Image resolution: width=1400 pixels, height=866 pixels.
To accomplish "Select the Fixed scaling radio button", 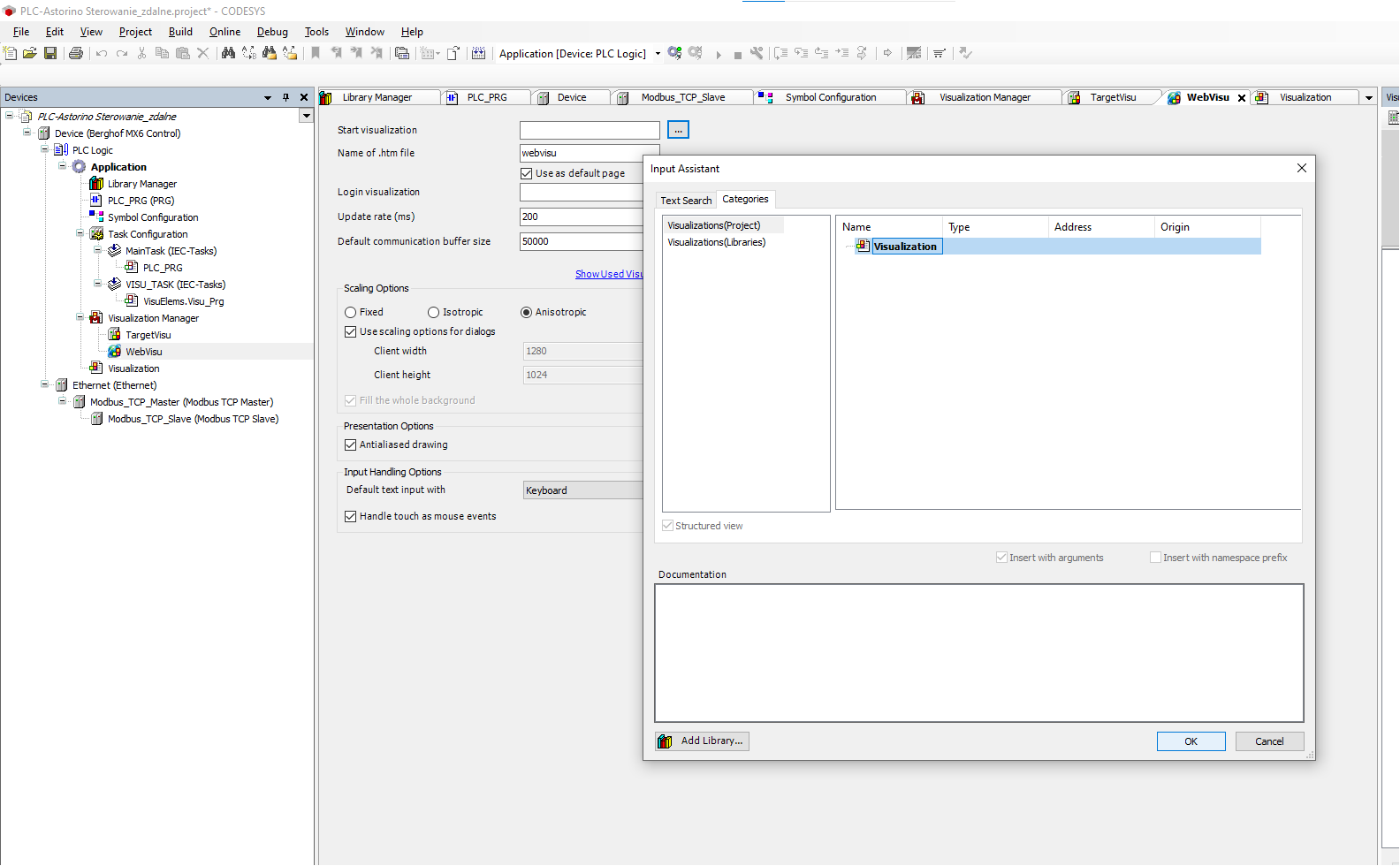I will pyautogui.click(x=351, y=312).
